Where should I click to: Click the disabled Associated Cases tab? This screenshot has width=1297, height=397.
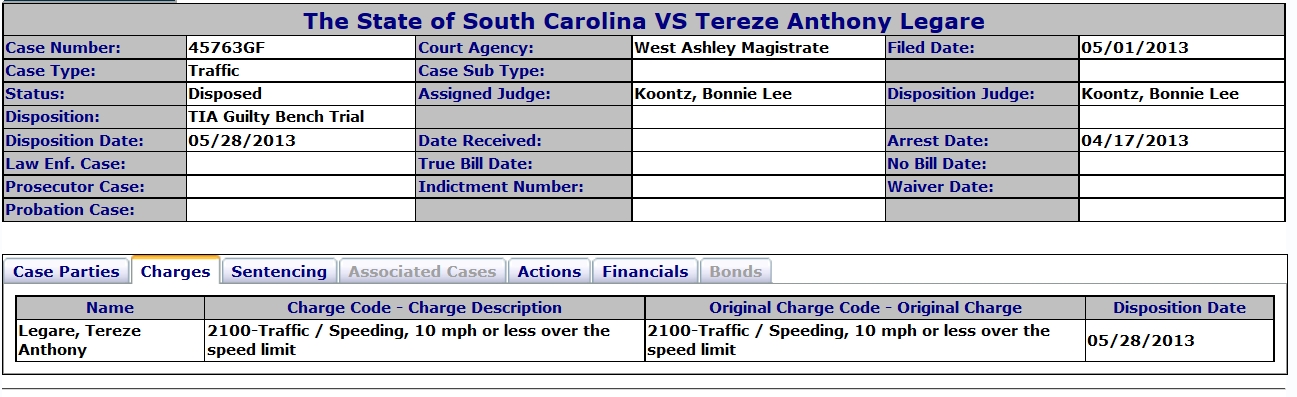coord(422,271)
